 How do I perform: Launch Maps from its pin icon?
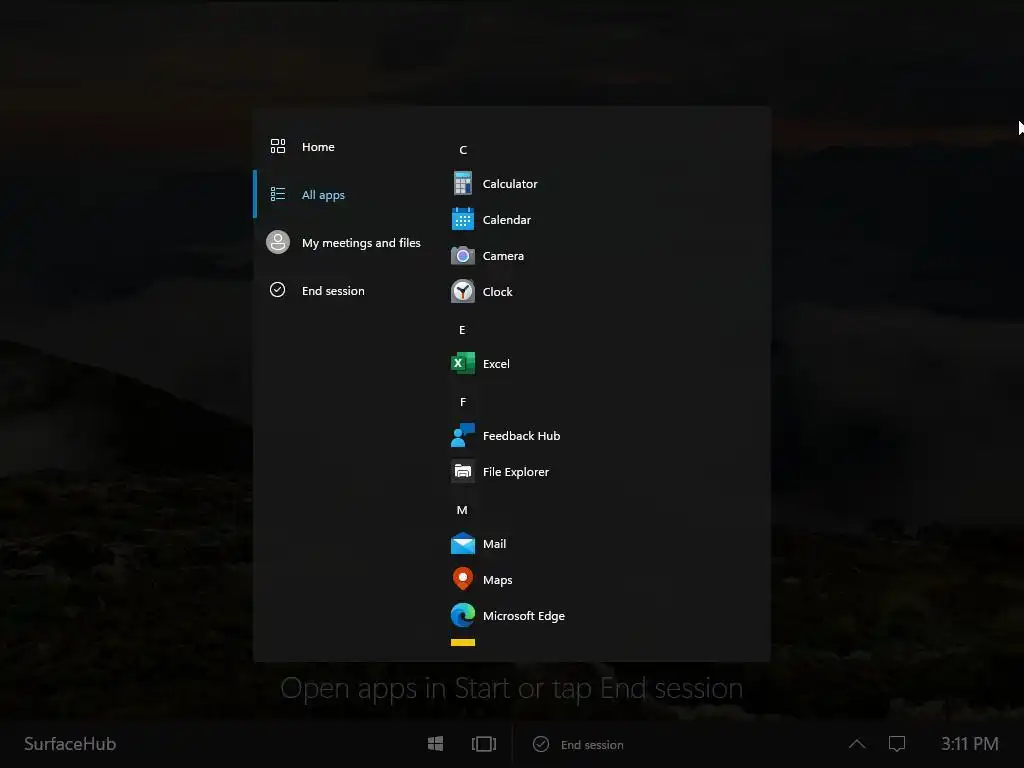point(462,579)
